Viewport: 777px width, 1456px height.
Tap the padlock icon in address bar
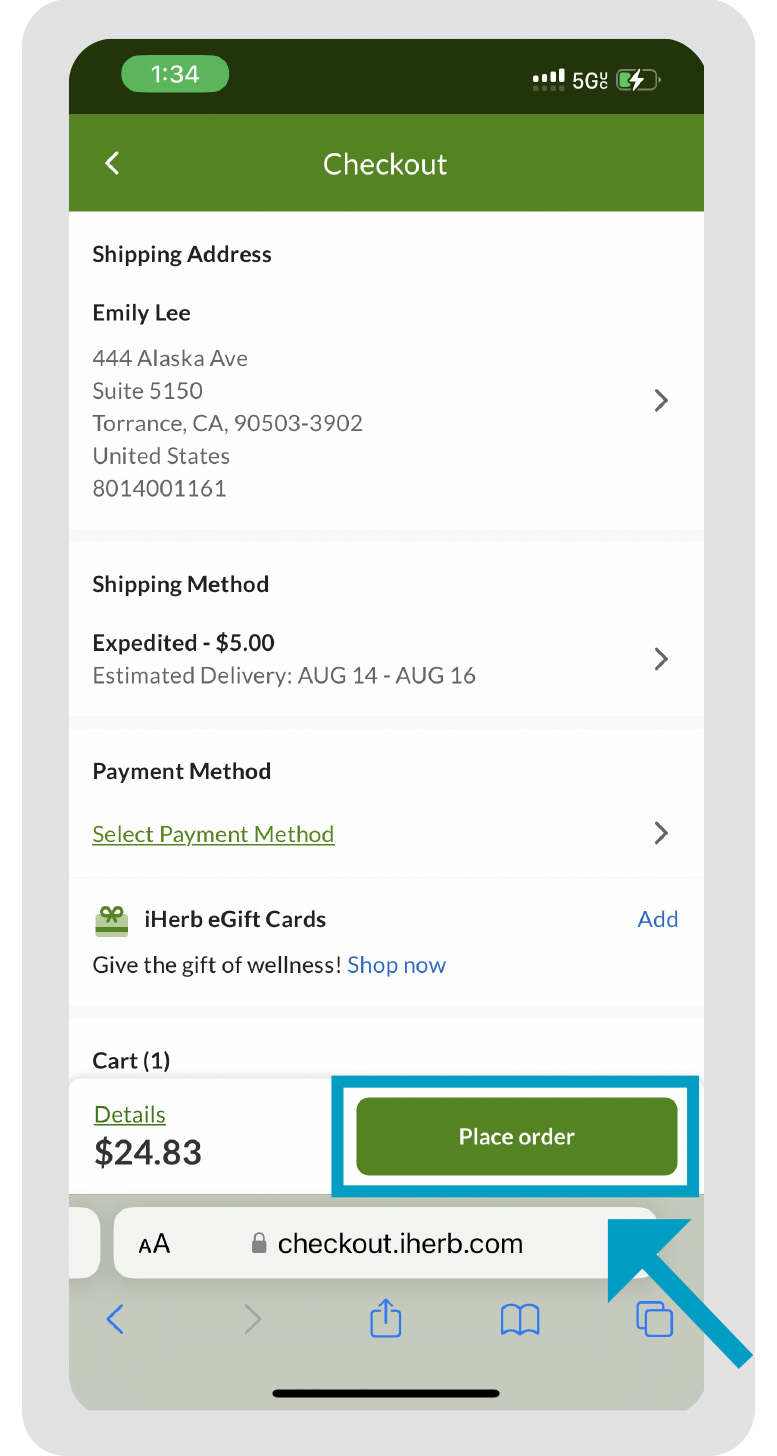[x=259, y=1243]
